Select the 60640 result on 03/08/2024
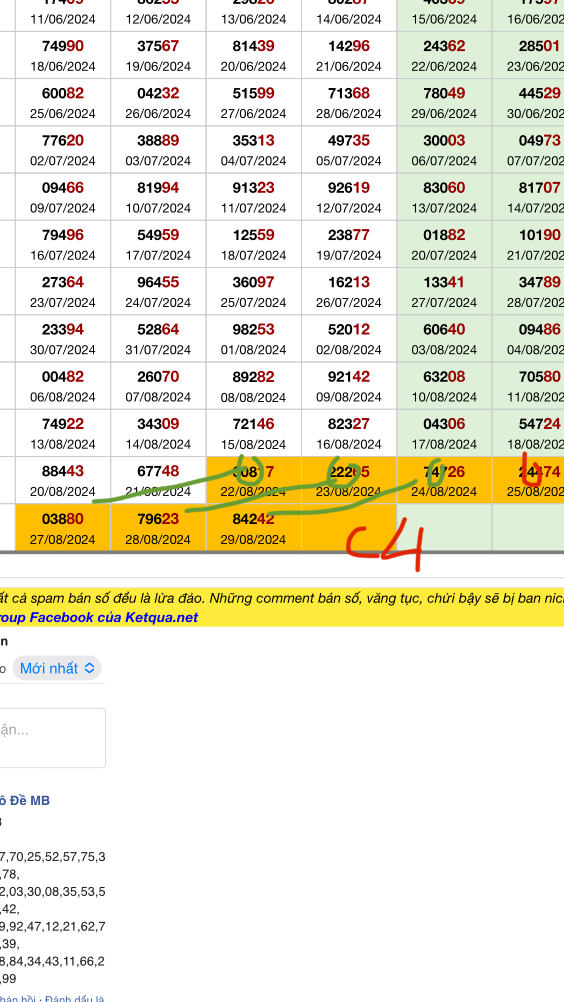564x1002 pixels. point(444,339)
